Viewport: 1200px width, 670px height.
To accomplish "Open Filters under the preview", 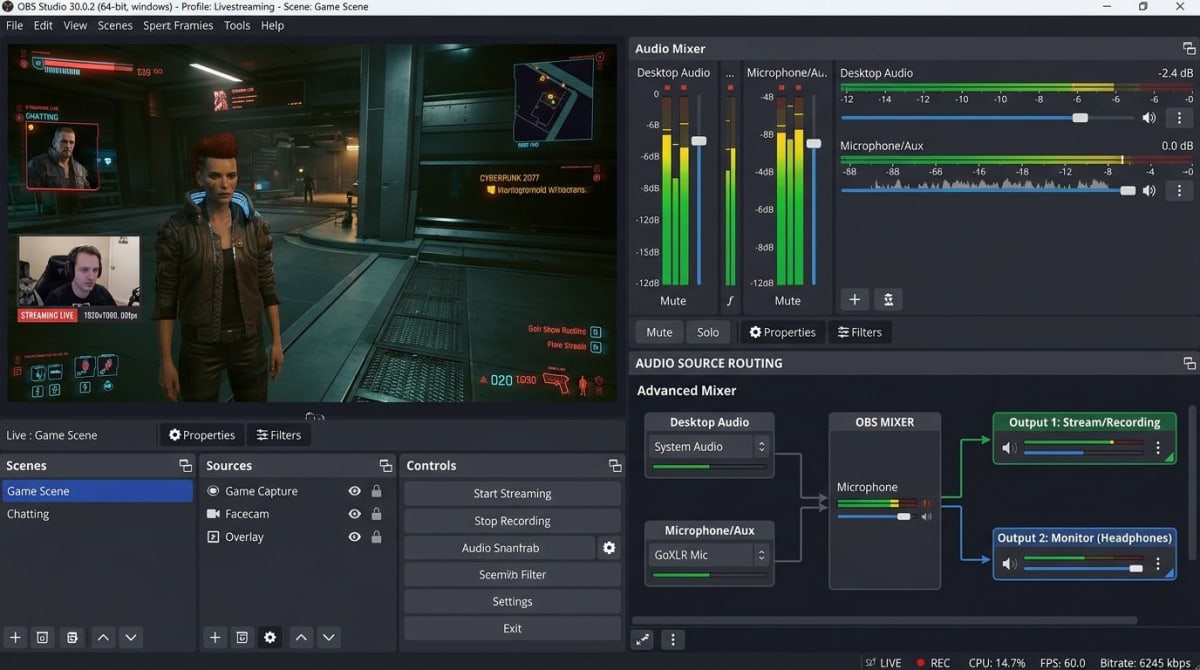I will 278,435.
